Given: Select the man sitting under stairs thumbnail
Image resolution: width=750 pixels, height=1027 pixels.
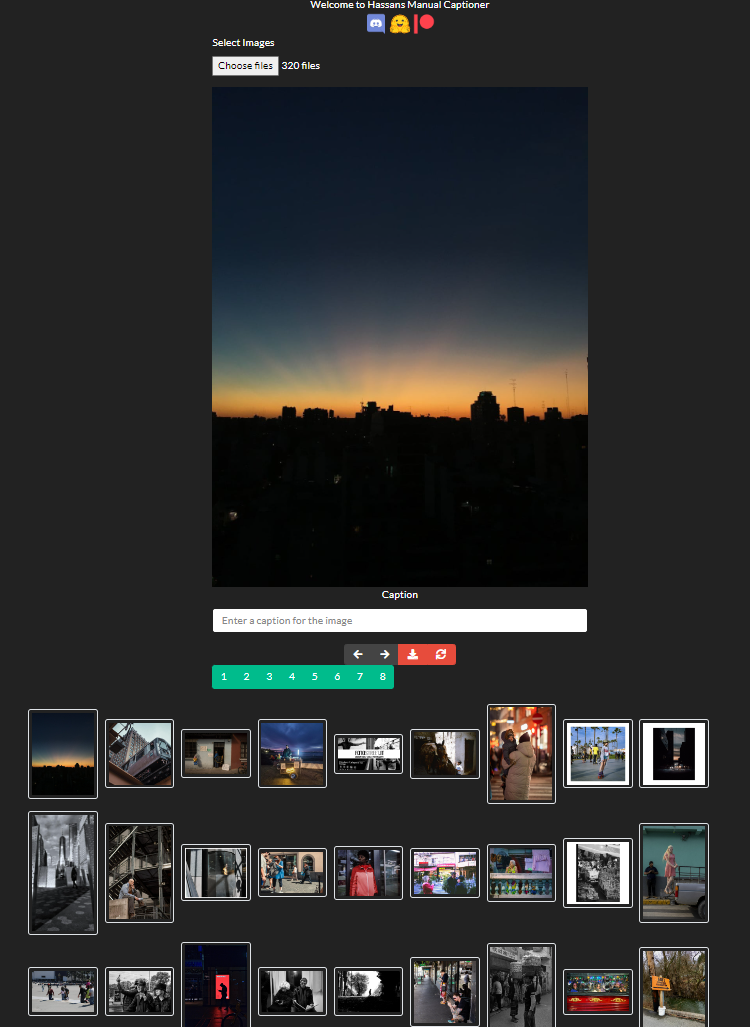Looking at the screenshot, I should point(140,873).
